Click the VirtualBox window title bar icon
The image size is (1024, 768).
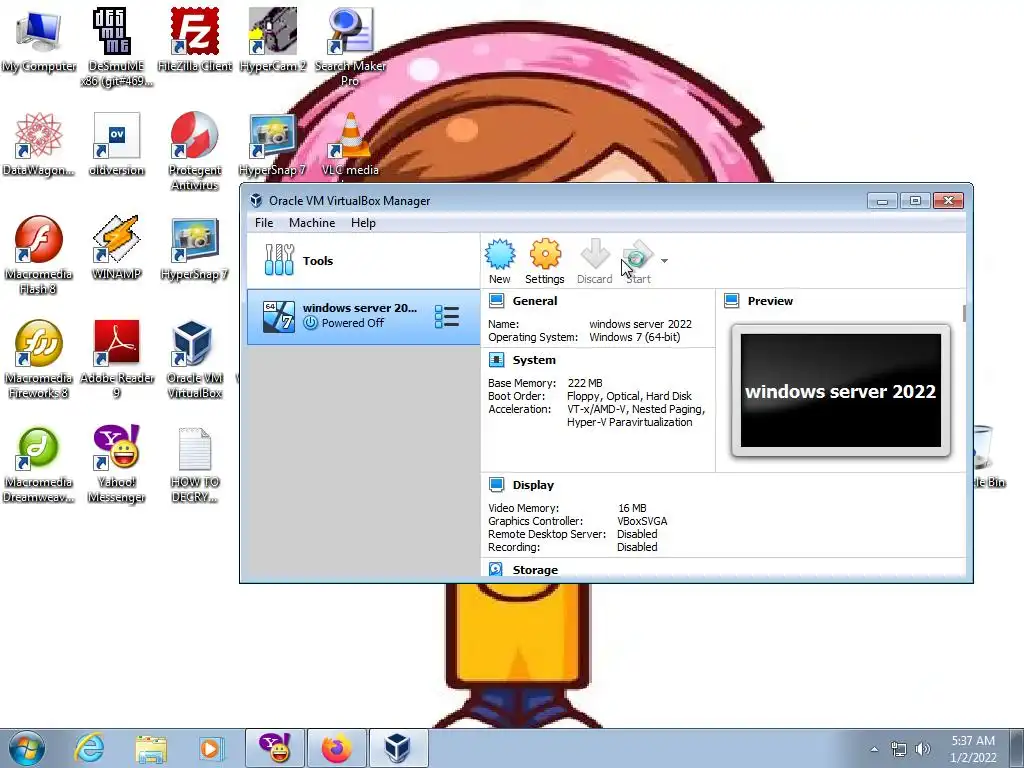coord(257,200)
